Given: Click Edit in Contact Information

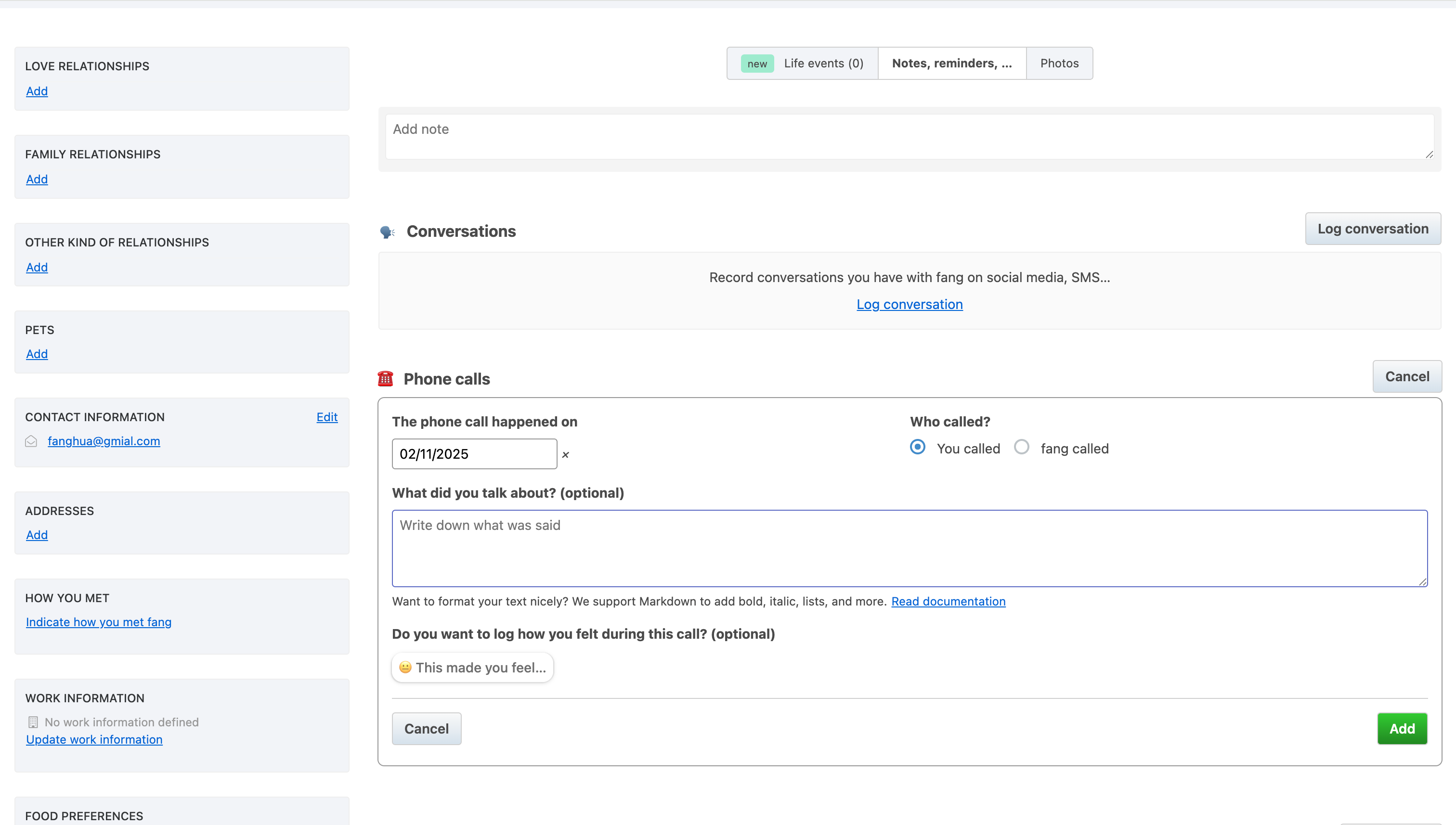Looking at the screenshot, I should 326,417.
